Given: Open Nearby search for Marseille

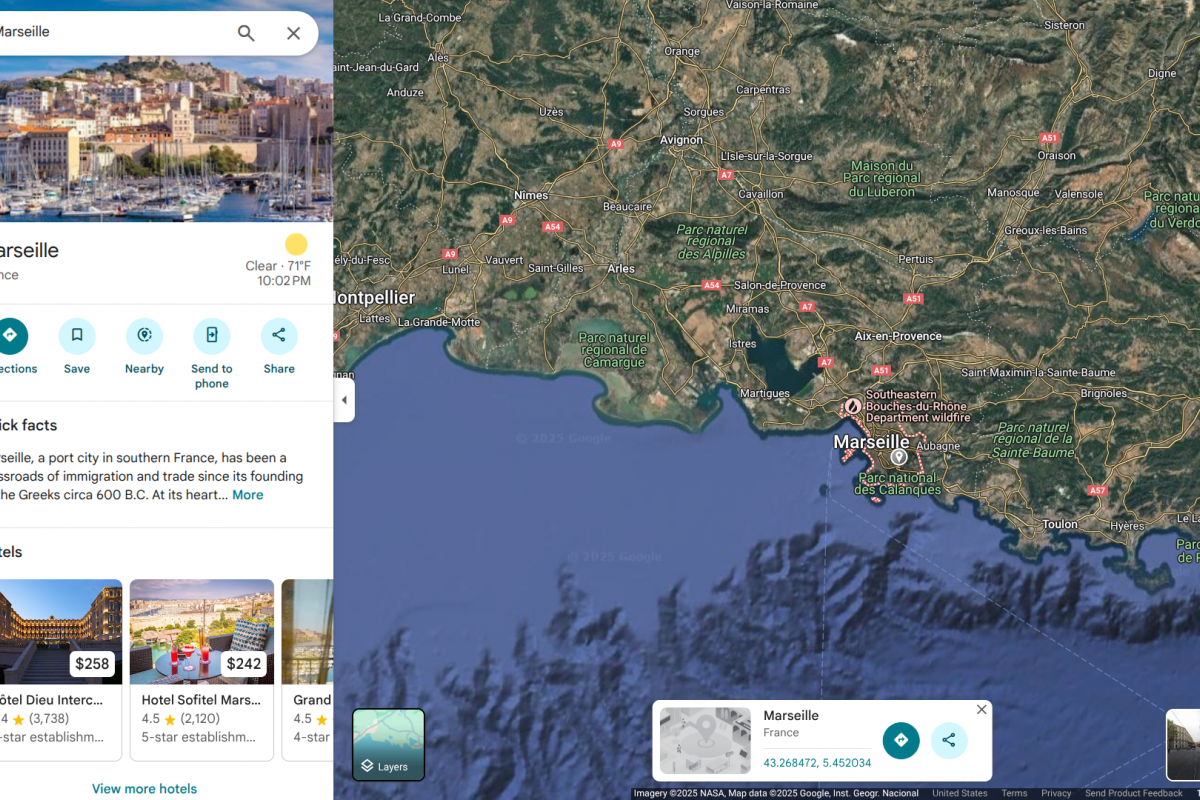Looking at the screenshot, I should (x=144, y=336).
